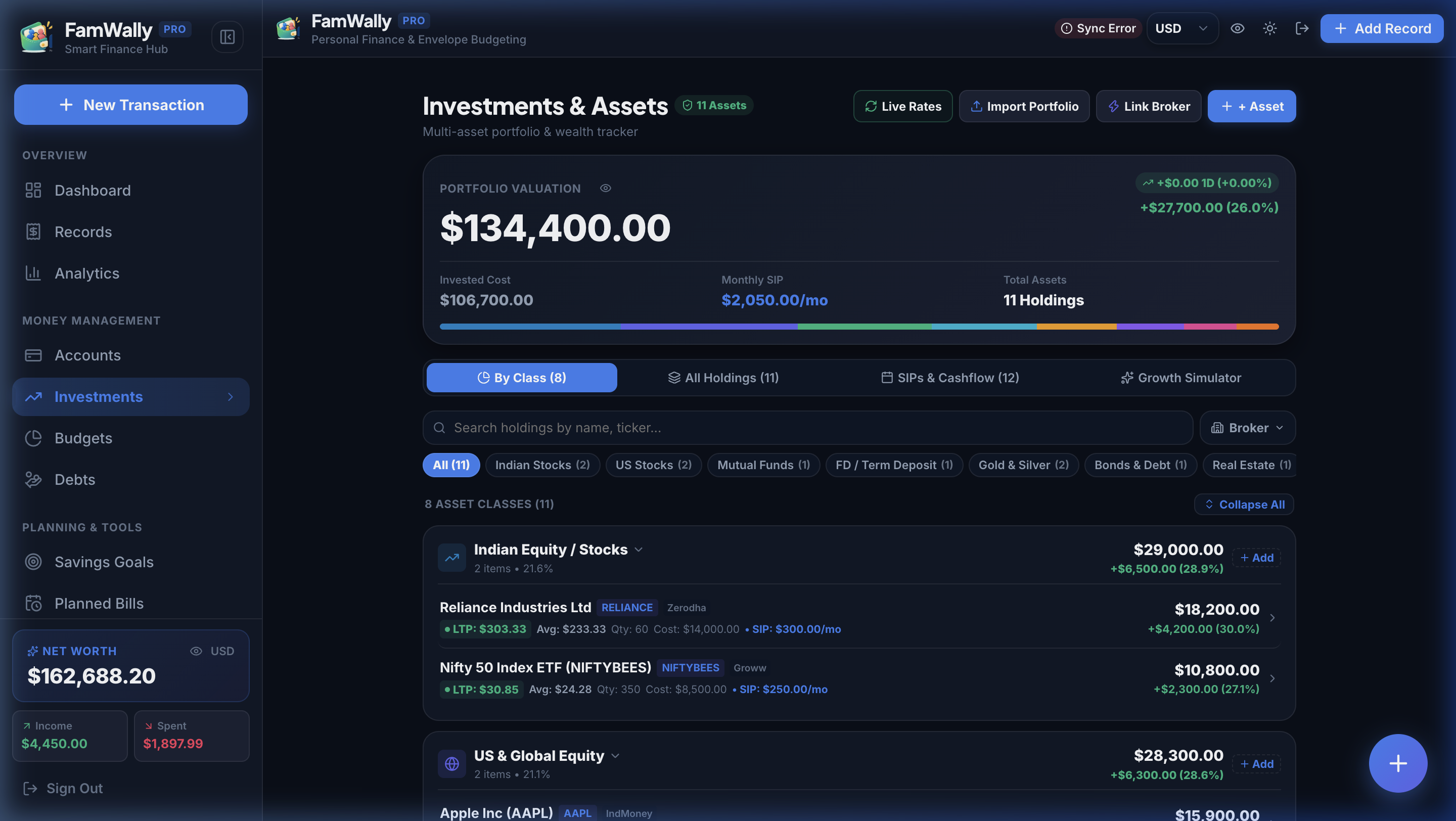
Task: Collapse US & Global Equity section chevron
Action: pos(616,756)
